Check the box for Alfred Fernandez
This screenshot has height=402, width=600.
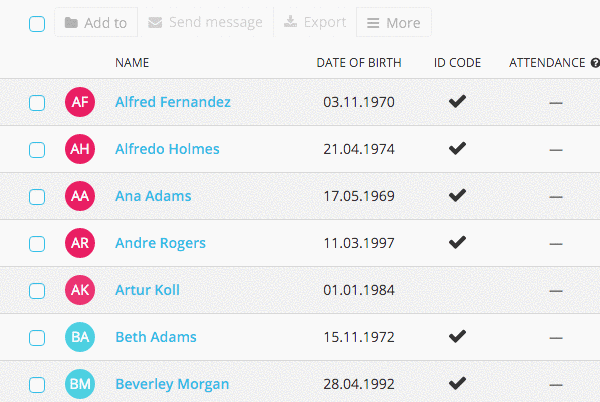37,103
